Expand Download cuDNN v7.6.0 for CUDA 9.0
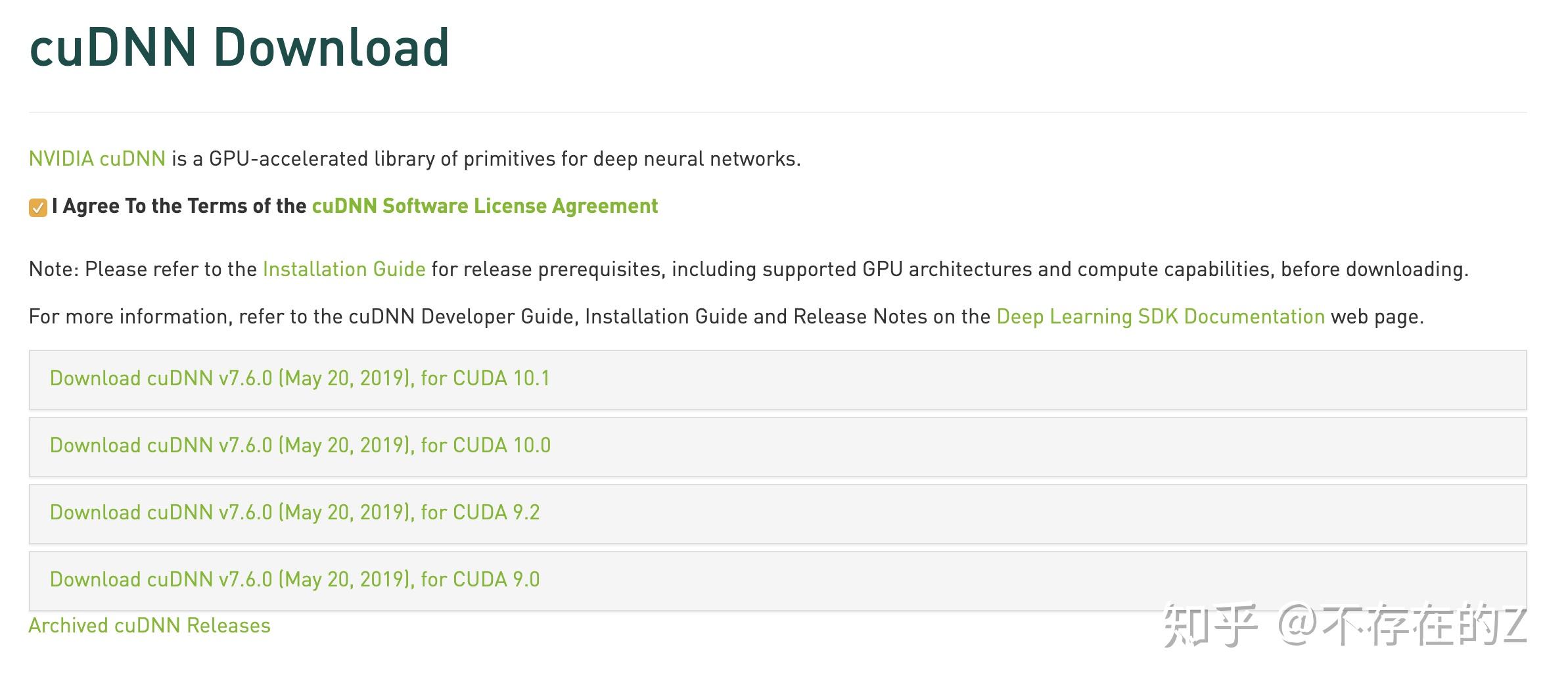This screenshot has height=689, width=1568. click(x=294, y=580)
